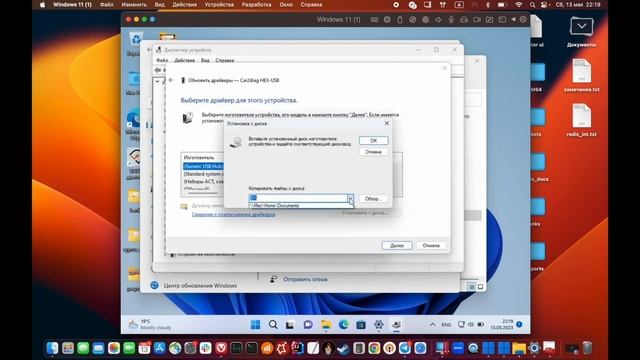640x360 pixels.
Task: Click the back arrow in the update drivers wizard
Action: tap(171, 80)
